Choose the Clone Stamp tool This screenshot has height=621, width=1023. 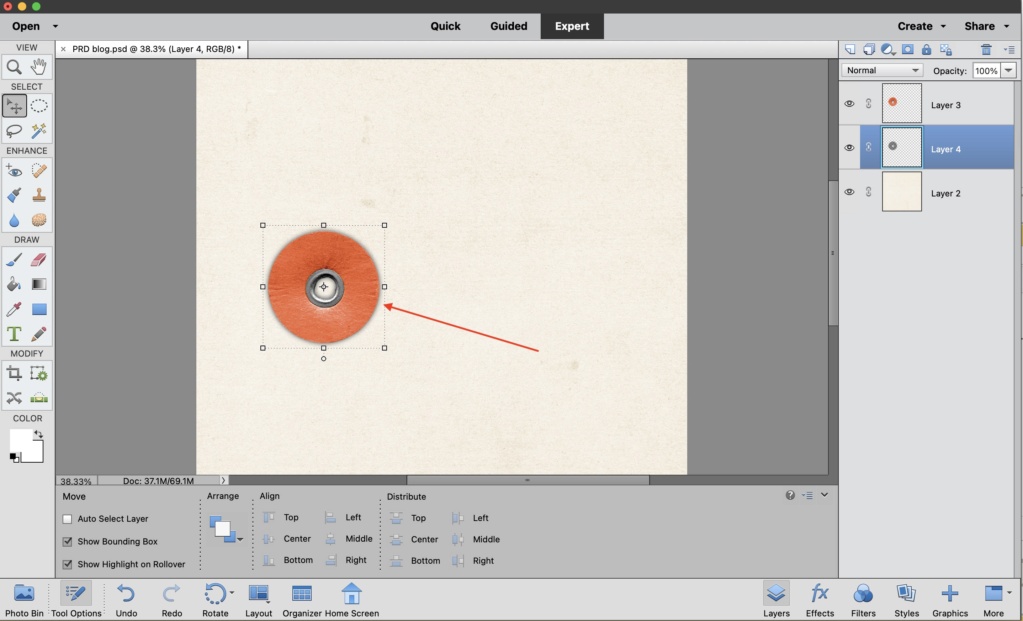pos(39,195)
